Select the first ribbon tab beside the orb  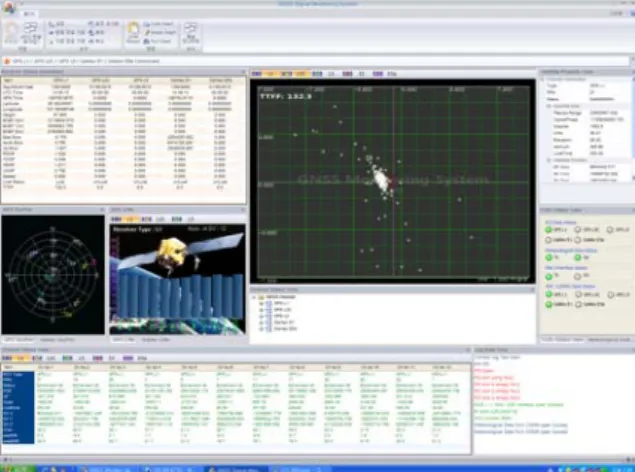coord(29,14)
